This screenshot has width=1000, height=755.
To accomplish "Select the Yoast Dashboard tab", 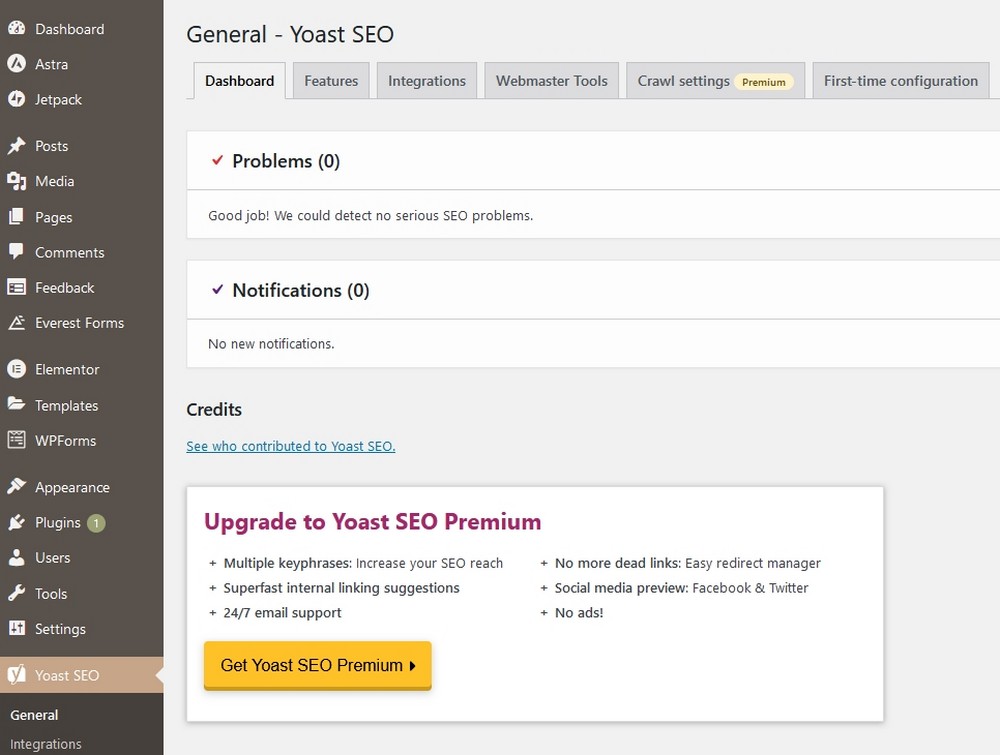I will [x=239, y=80].
